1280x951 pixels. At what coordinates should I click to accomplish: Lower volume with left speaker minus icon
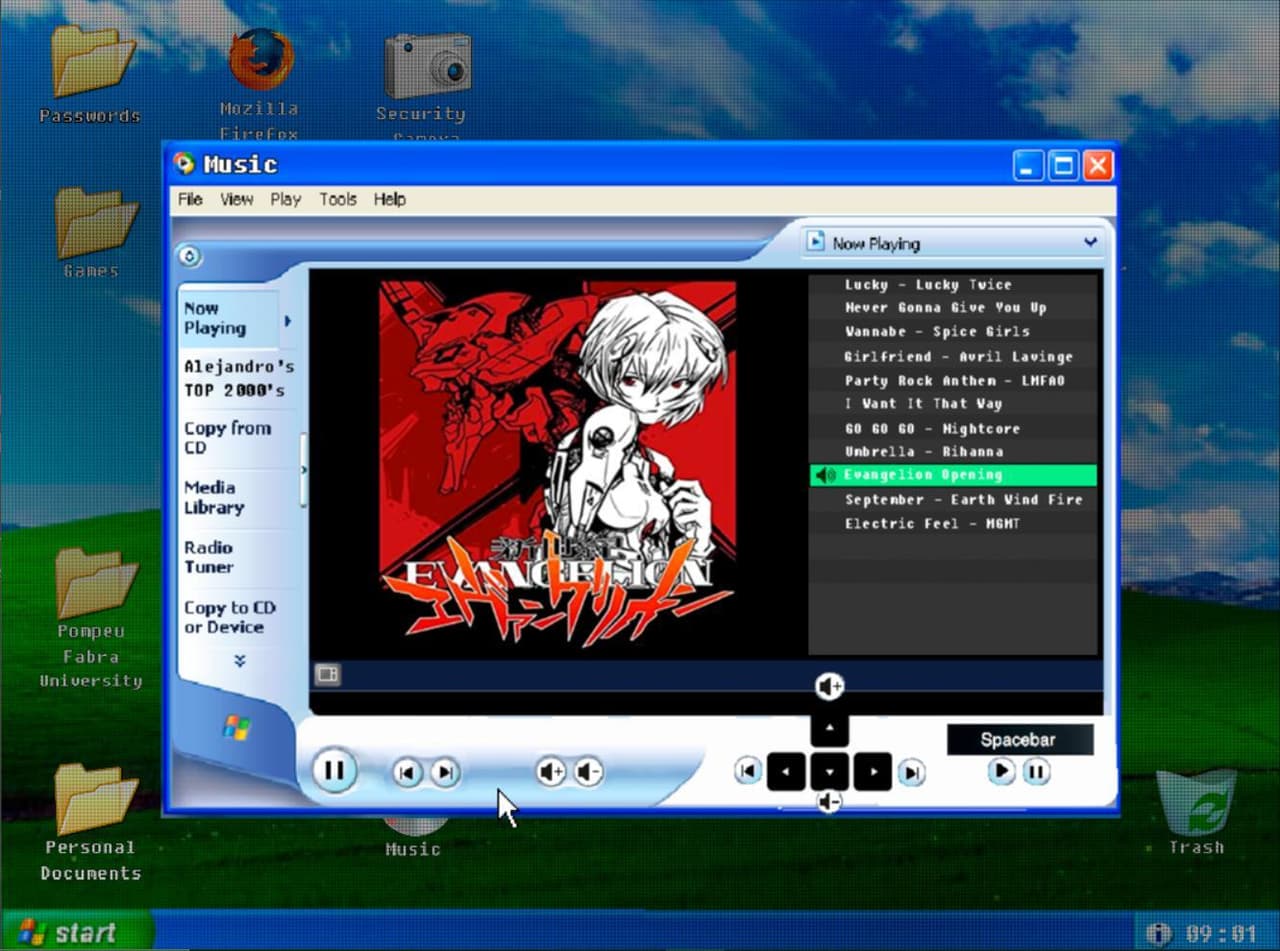coord(589,772)
